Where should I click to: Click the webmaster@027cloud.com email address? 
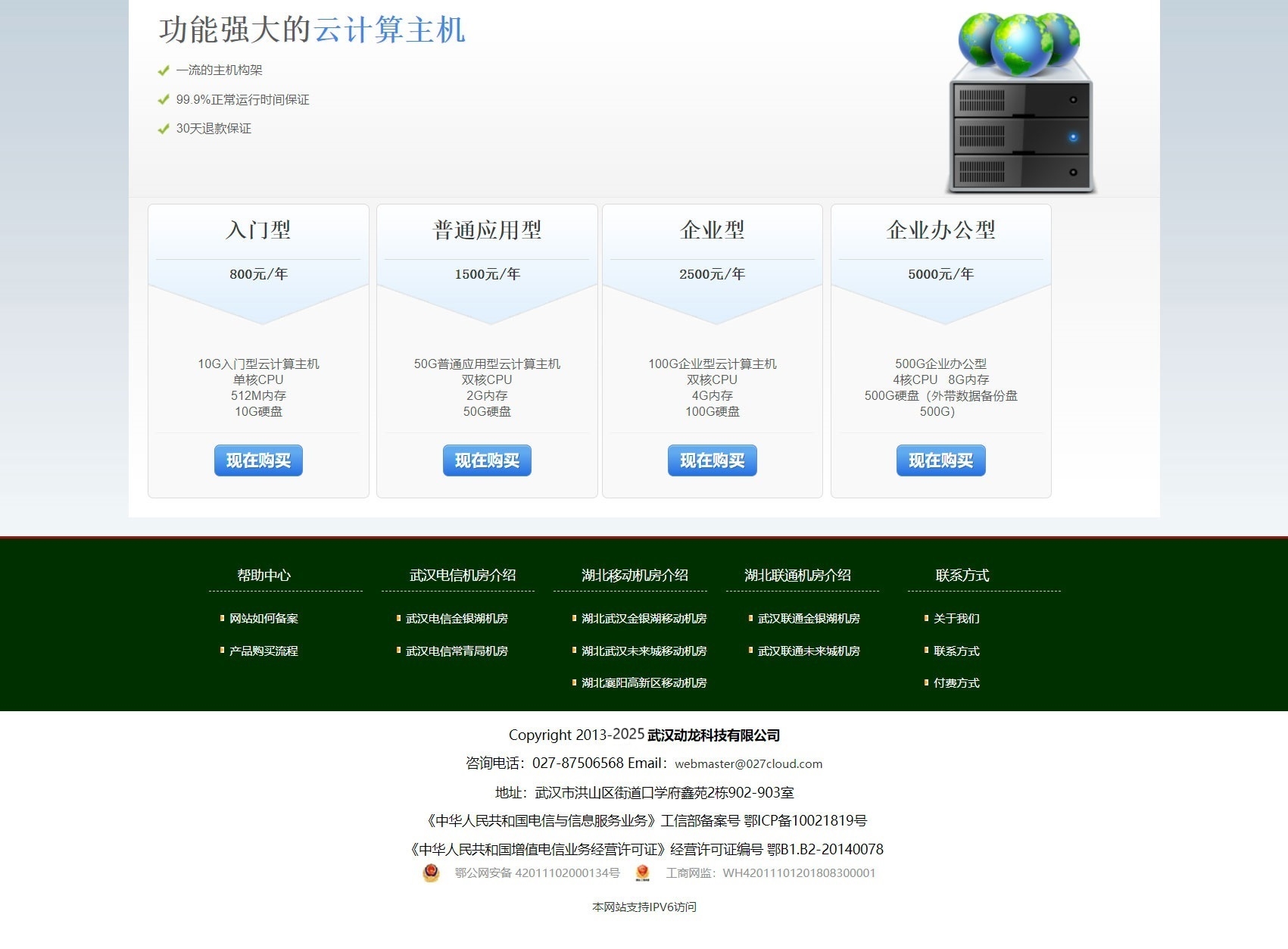pos(748,764)
